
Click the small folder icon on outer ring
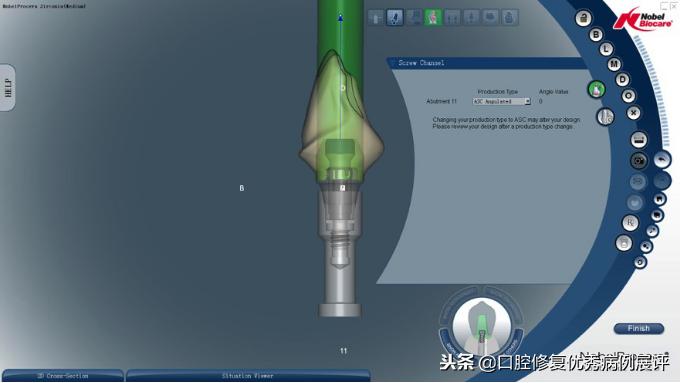tap(657, 215)
